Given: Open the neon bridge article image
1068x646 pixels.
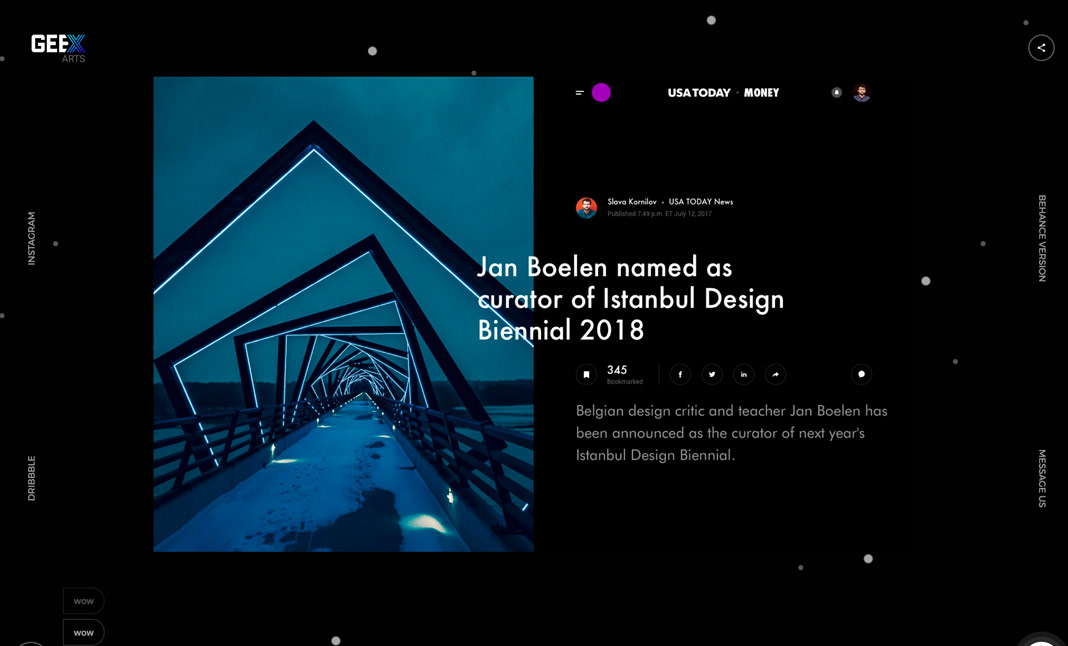Looking at the screenshot, I should tap(343, 314).
